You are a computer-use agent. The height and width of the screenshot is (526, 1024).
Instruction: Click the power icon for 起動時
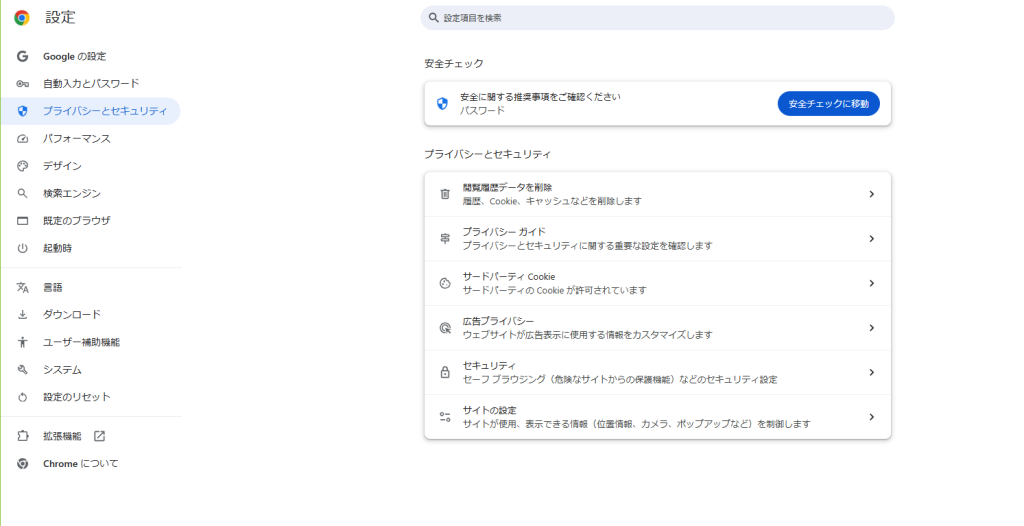pos(22,248)
